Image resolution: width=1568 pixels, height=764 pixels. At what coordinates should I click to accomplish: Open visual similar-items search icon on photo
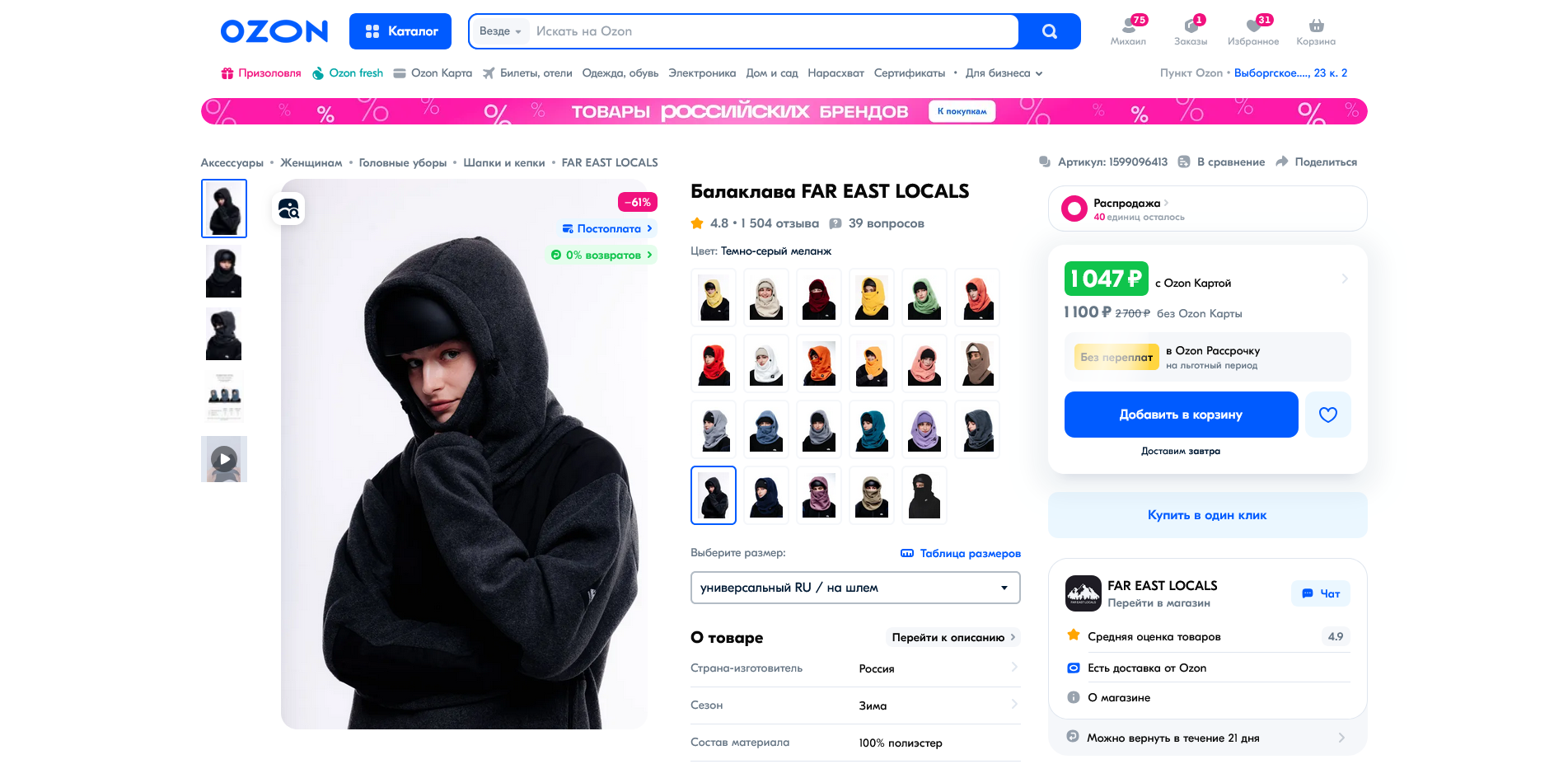tap(288, 209)
